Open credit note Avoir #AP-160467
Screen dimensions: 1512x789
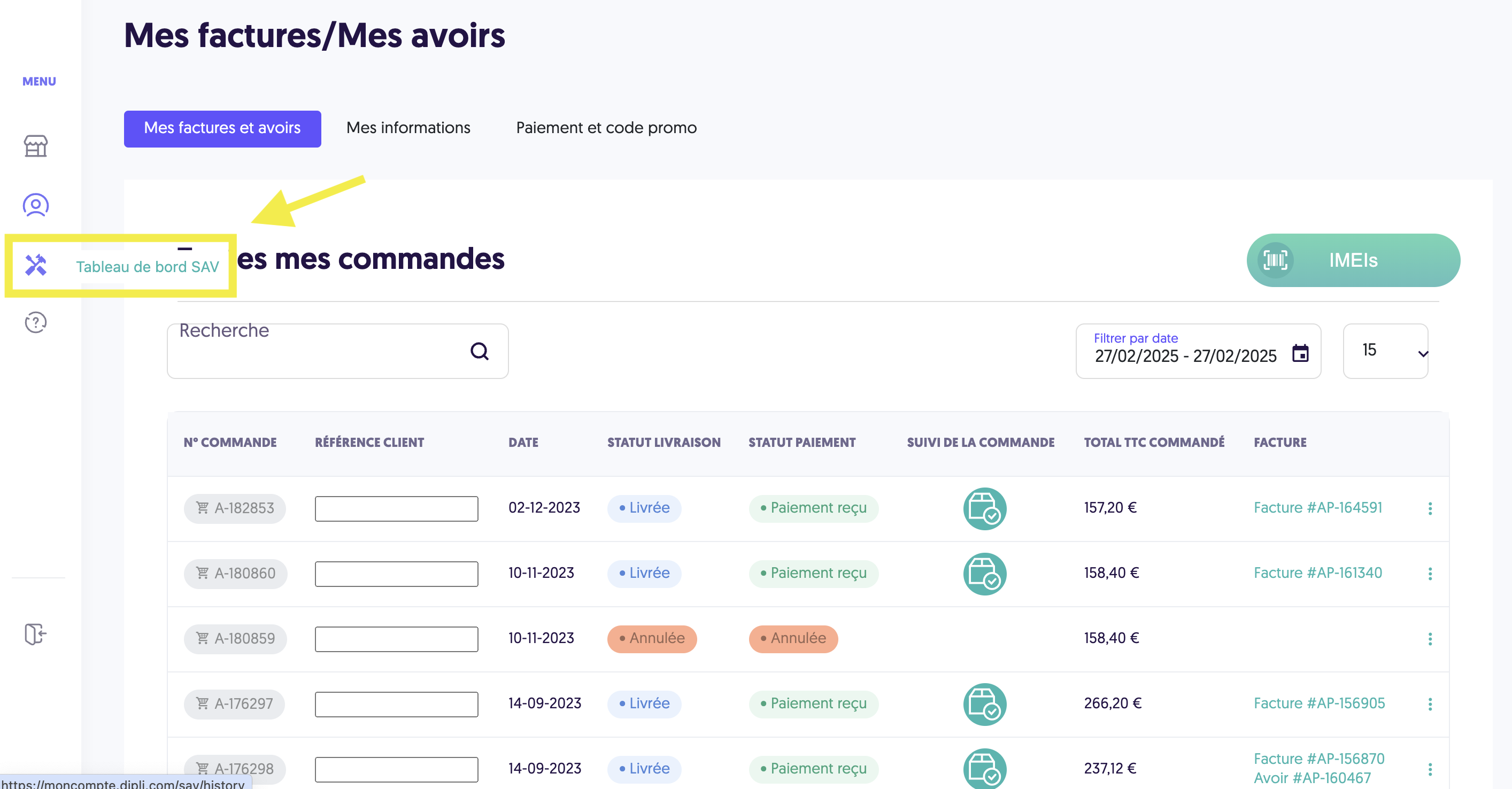1312,778
